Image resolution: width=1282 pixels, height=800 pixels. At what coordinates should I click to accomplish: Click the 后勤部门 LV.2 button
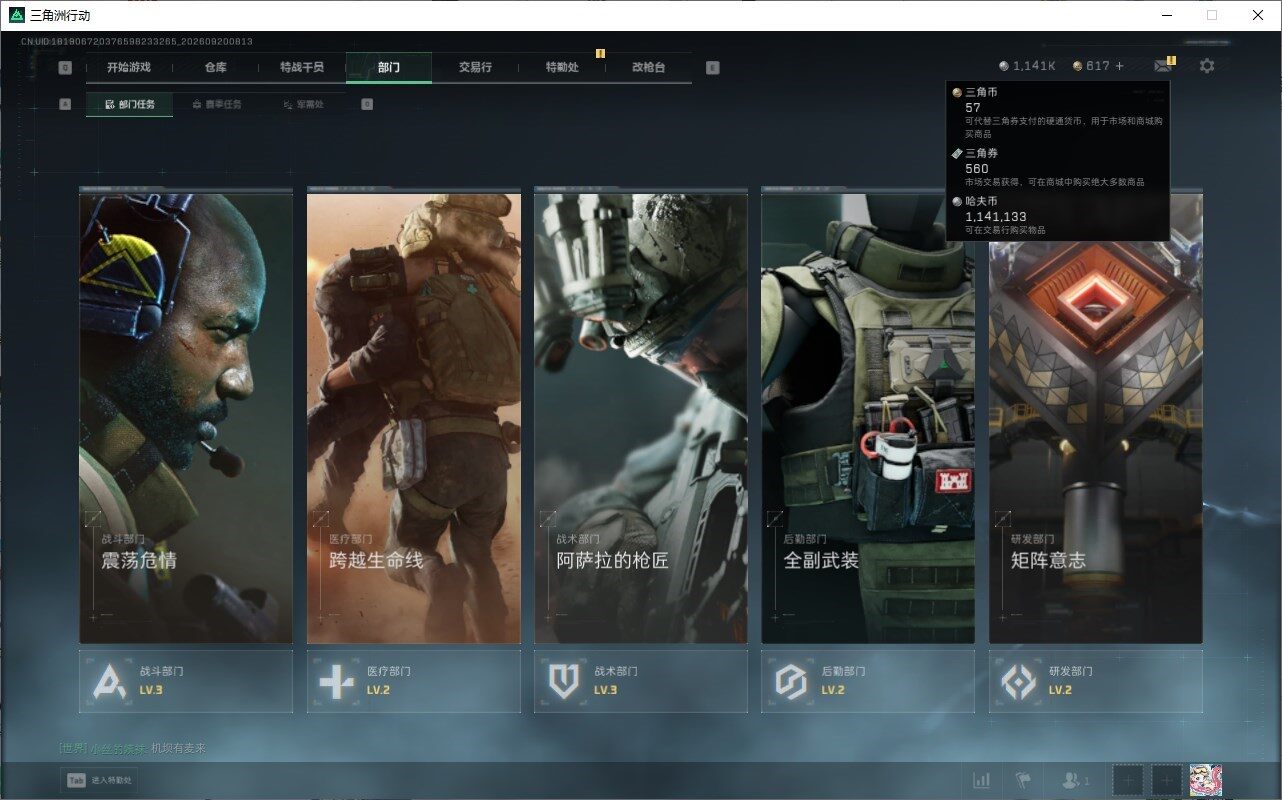click(868, 681)
